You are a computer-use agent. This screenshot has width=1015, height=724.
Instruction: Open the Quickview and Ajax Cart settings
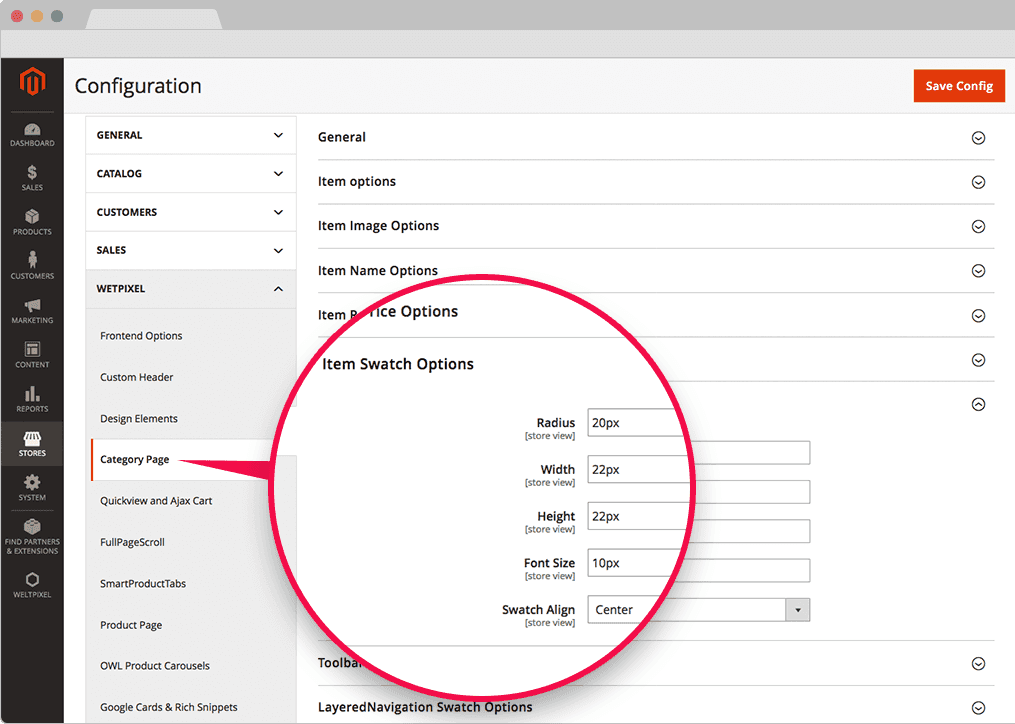click(156, 501)
